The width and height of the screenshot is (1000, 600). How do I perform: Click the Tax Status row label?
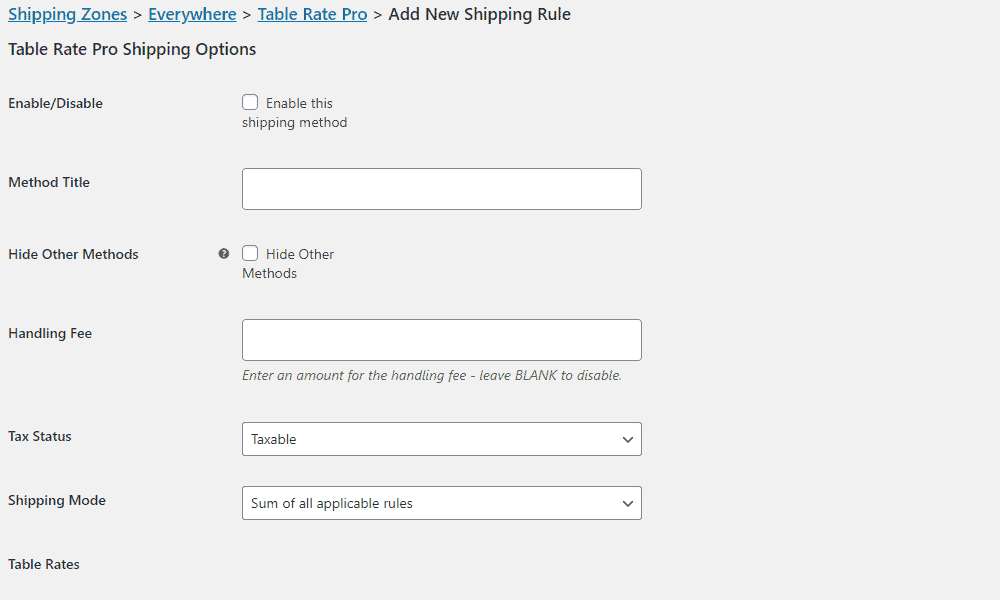click(x=40, y=436)
